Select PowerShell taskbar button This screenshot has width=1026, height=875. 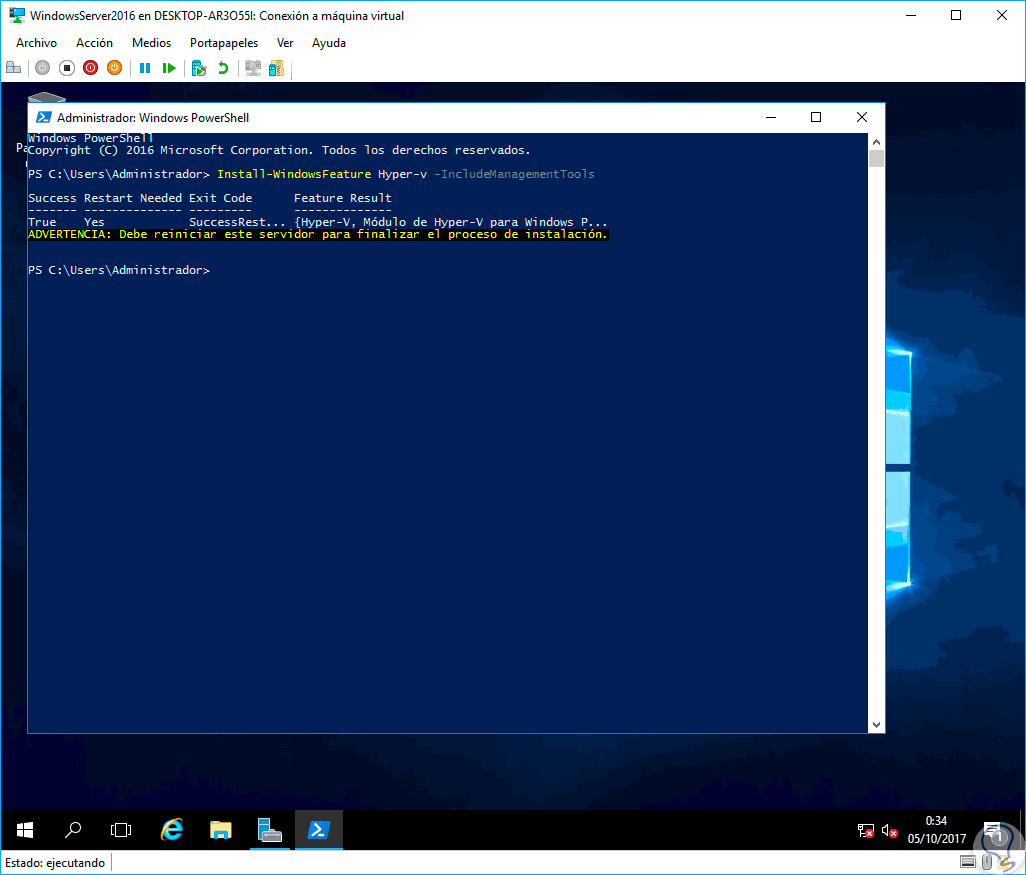(x=319, y=830)
